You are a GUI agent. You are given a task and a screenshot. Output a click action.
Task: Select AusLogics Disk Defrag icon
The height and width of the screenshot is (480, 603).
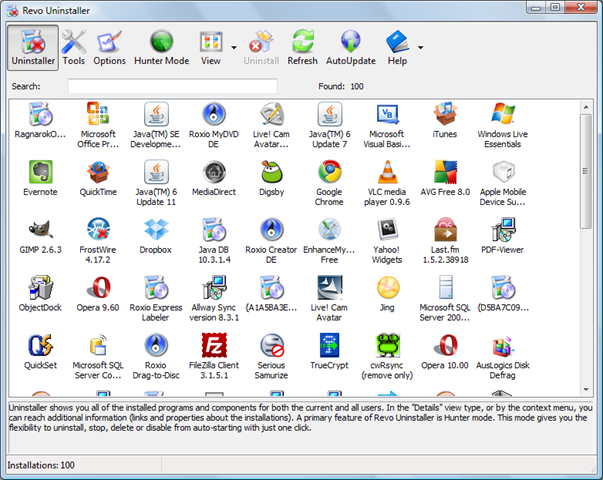[503, 345]
